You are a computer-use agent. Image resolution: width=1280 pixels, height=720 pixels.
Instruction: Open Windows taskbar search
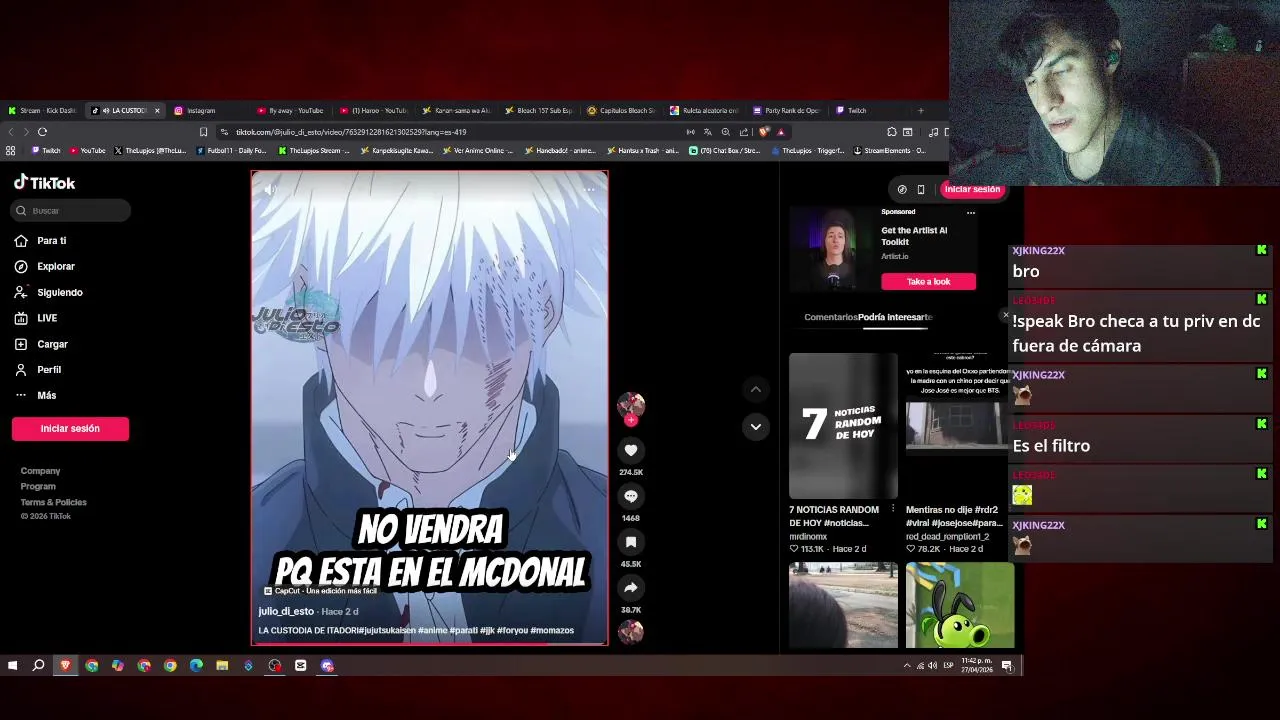39,666
